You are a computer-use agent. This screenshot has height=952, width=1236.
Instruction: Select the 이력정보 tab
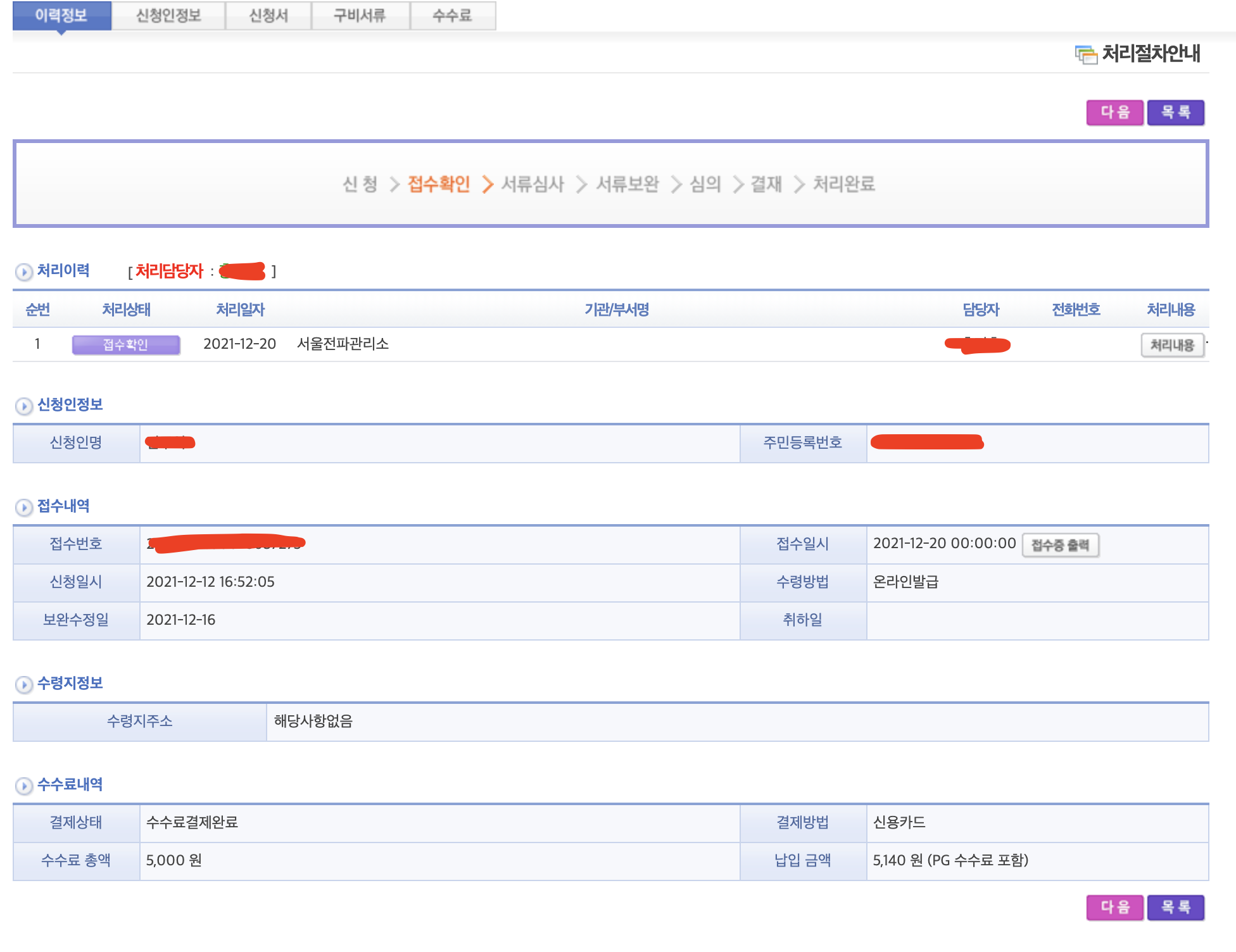pyautogui.click(x=61, y=16)
